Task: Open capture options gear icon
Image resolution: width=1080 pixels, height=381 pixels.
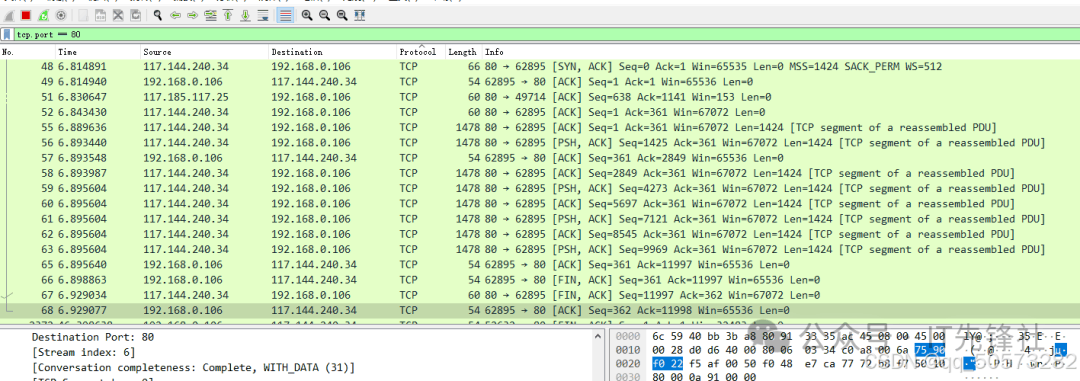Action: [x=61, y=15]
